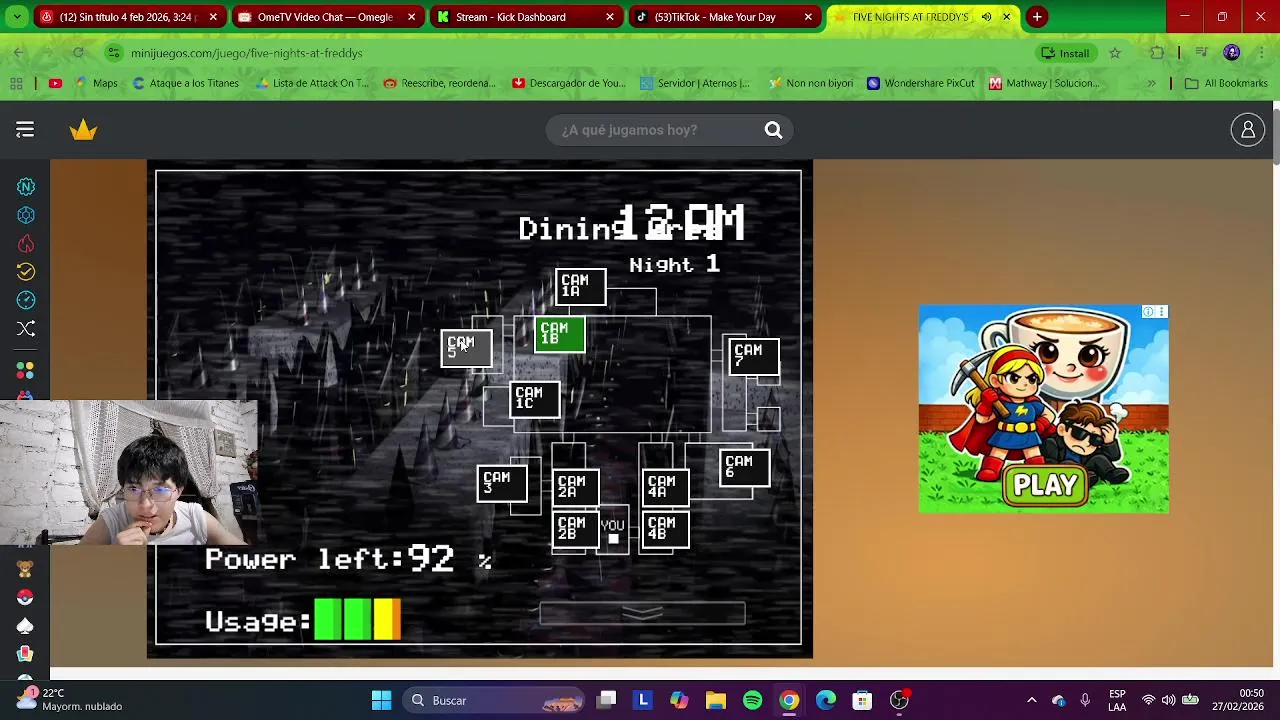Screen dimensions: 1280x720
Task: Install the Minijuegos web app
Action: [x=1066, y=53]
